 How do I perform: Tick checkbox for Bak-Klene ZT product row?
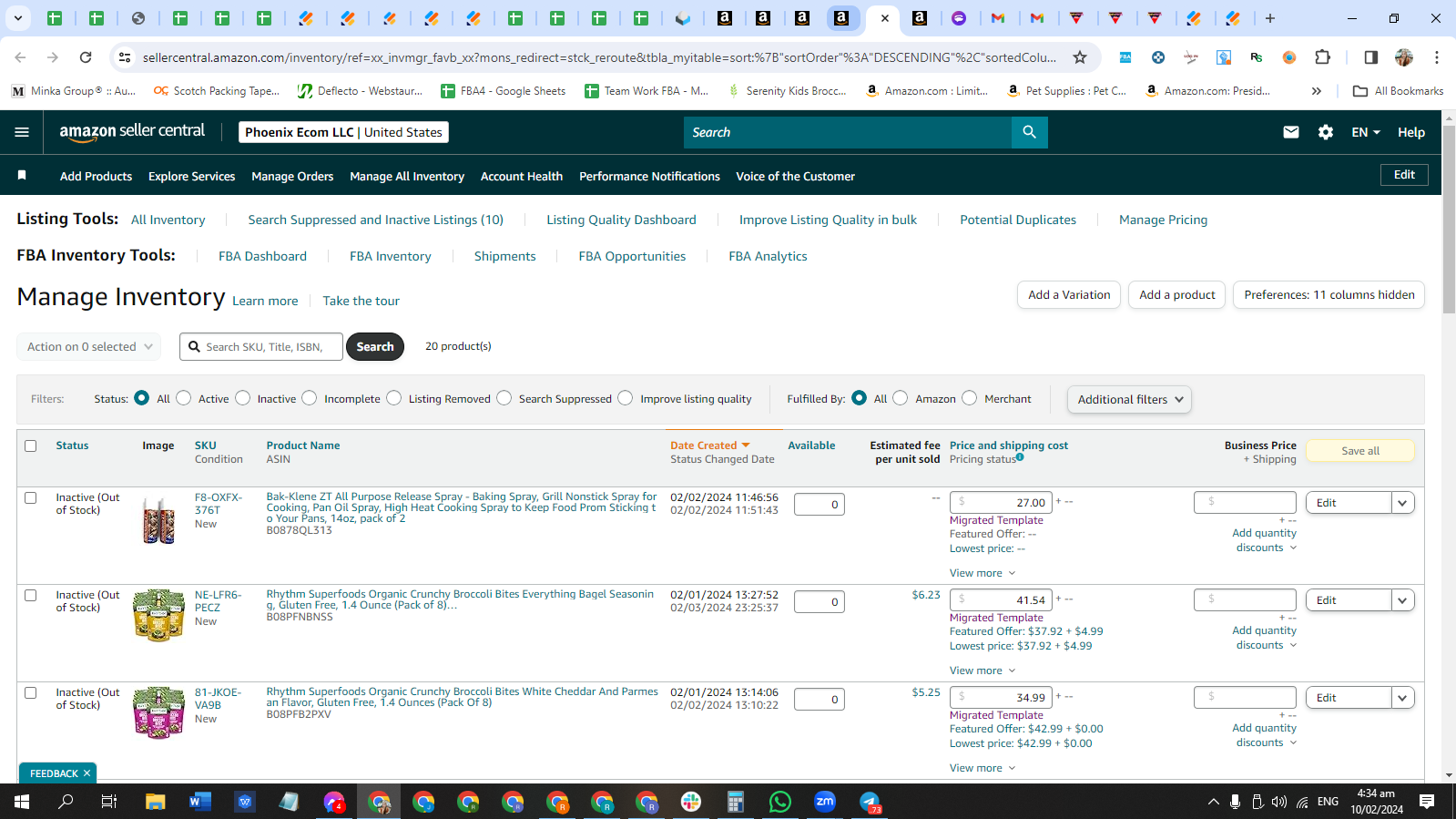31,497
